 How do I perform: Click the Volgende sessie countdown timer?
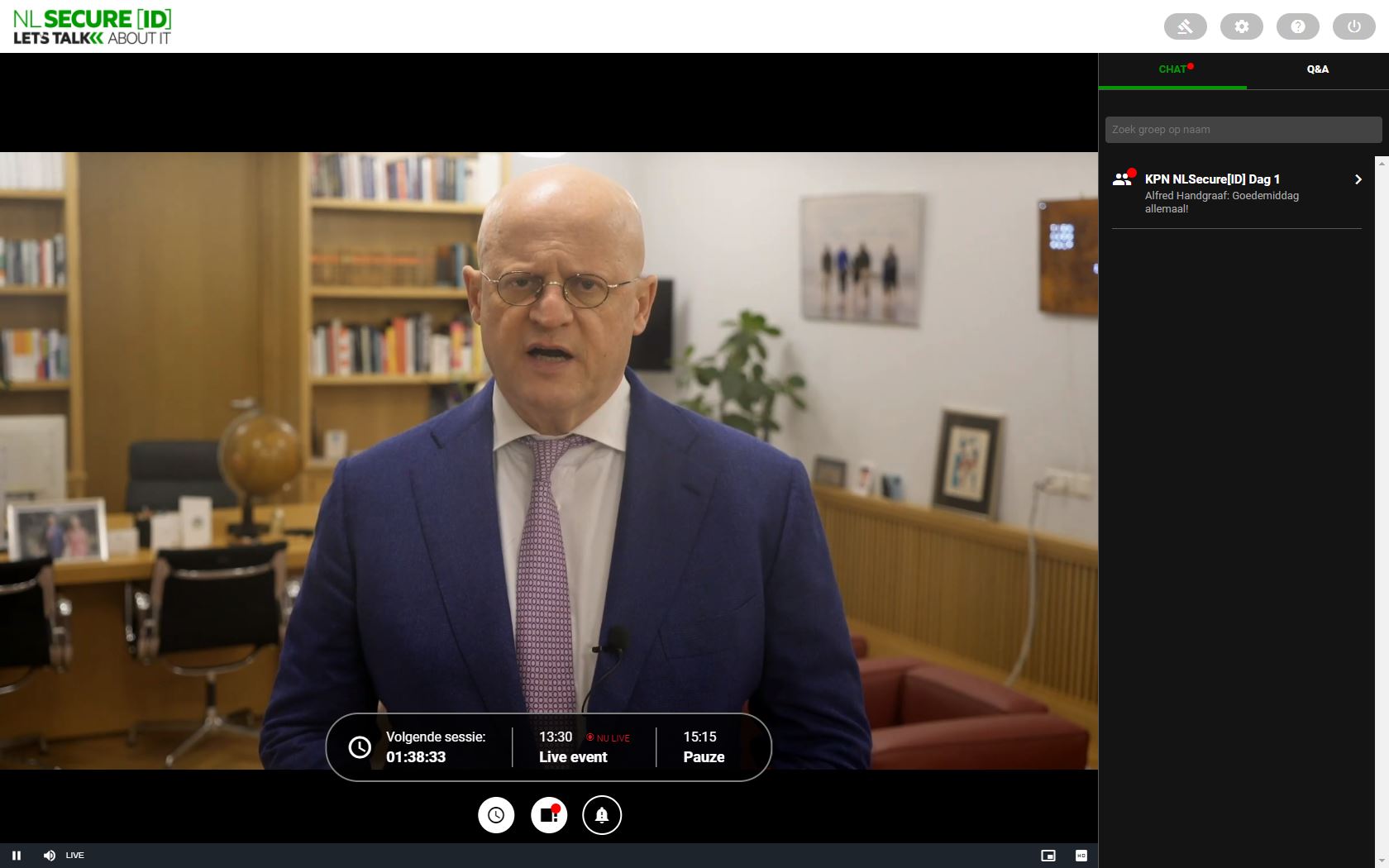point(436,747)
